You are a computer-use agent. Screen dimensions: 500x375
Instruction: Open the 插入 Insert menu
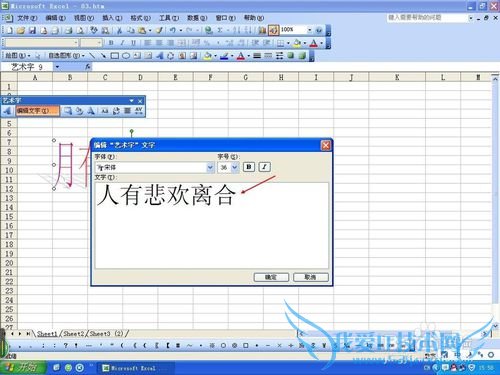(x=112, y=18)
